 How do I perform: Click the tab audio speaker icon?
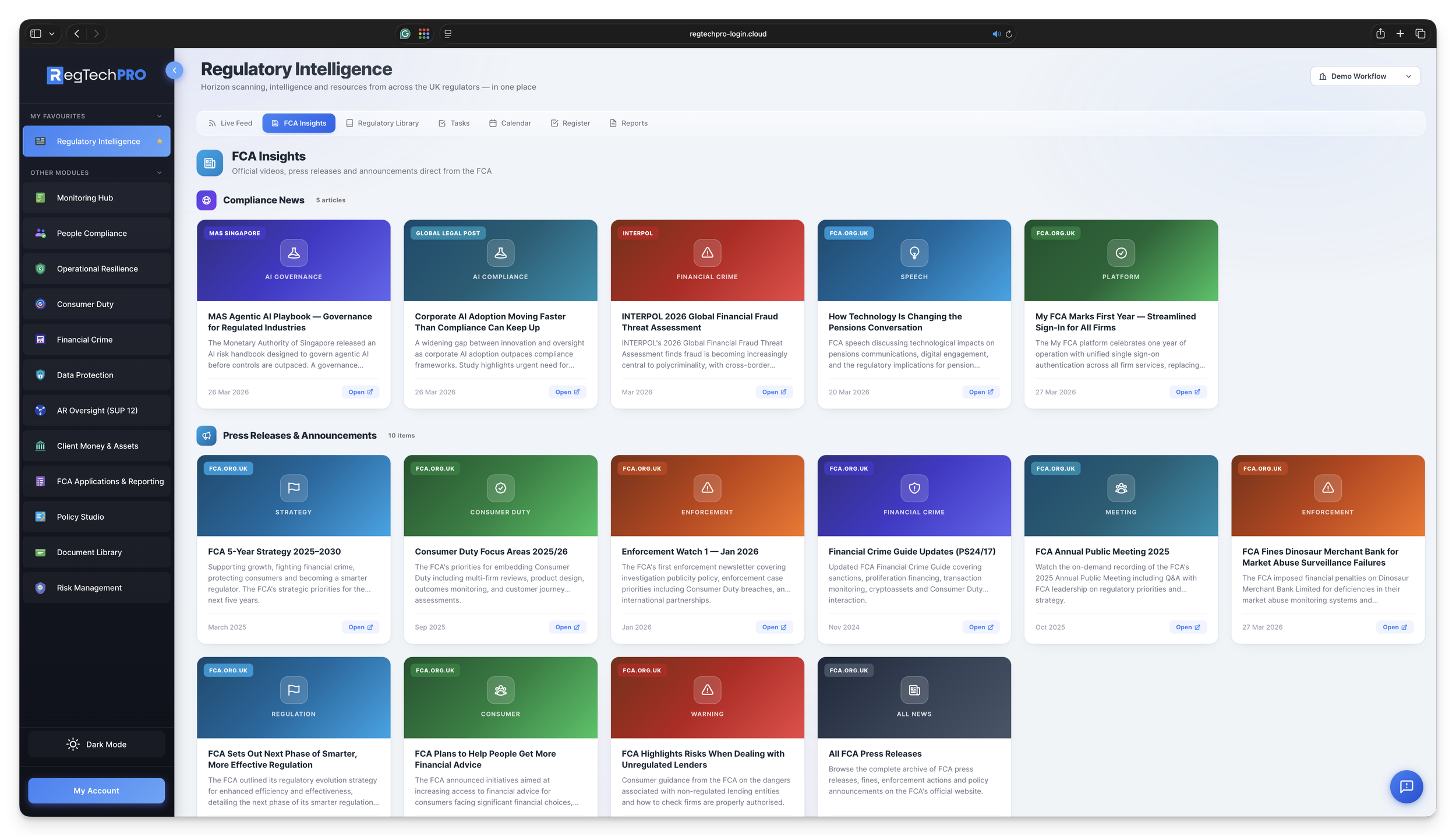coord(996,34)
